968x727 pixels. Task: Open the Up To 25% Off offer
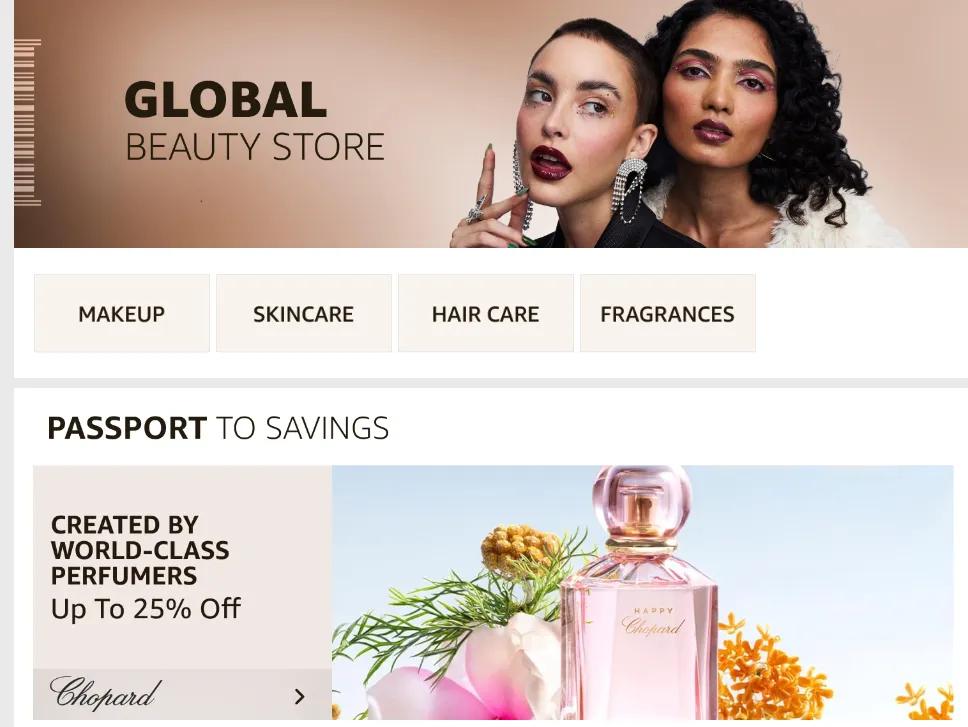(146, 609)
